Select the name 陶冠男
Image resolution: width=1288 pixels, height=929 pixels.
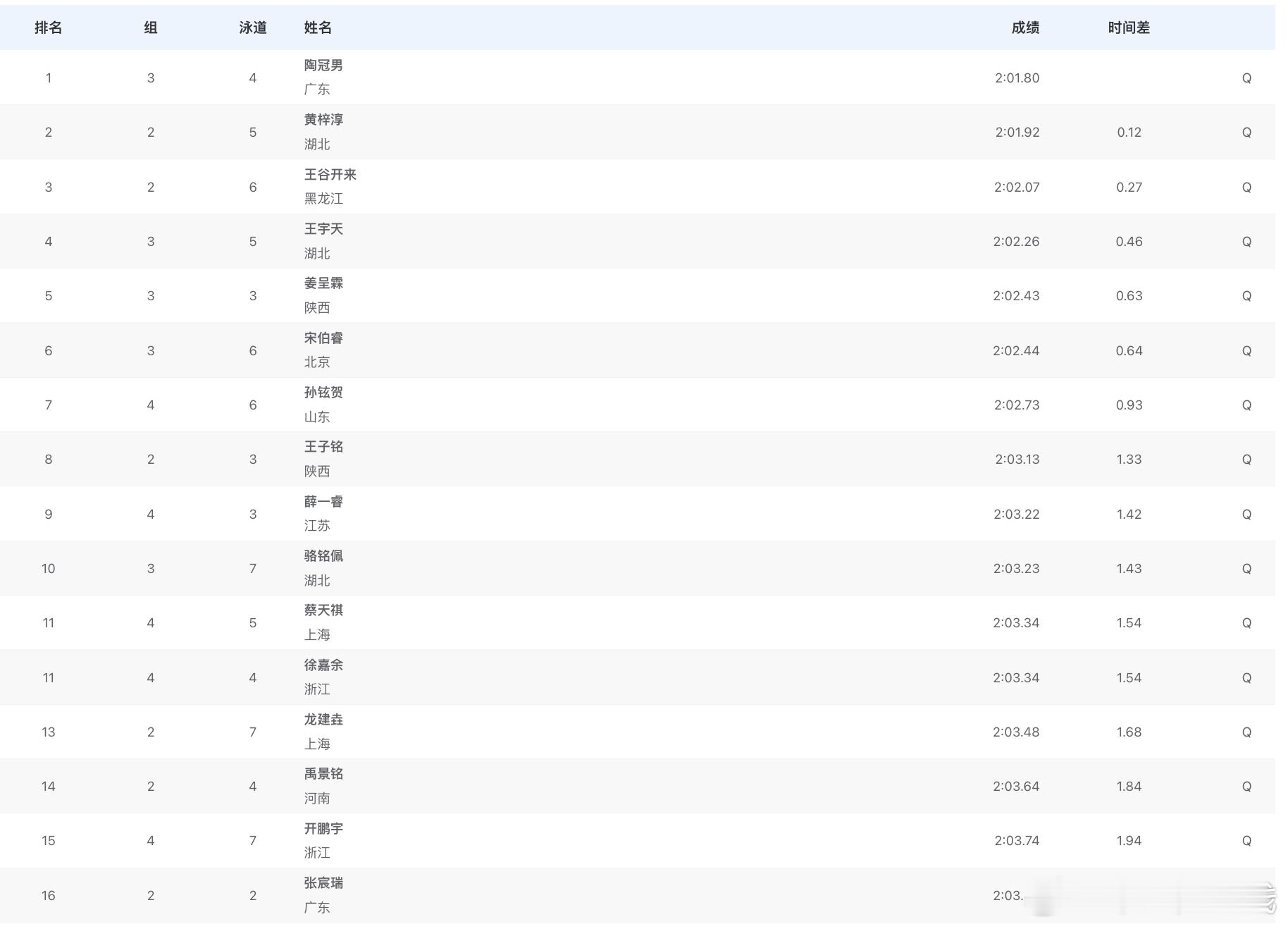click(x=323, y=66)
